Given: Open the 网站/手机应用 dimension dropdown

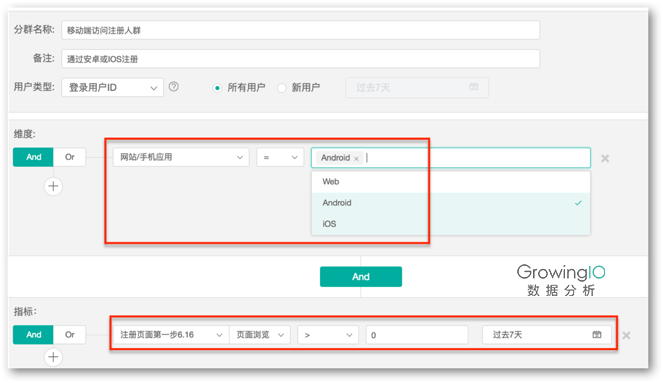Looking at the screenshot, I should click(x=181, y=157).
